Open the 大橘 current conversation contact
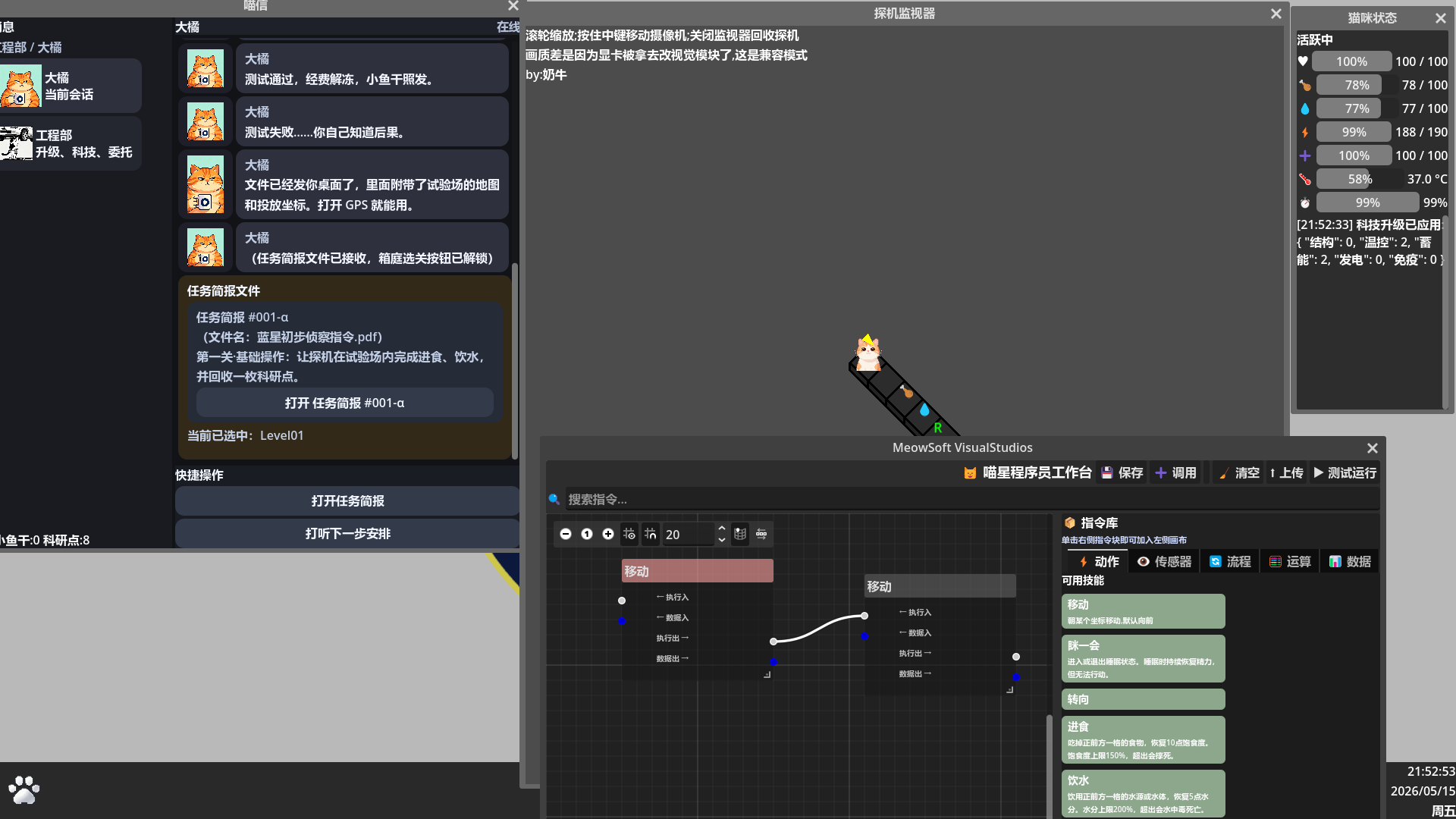 [x=71, y=86]
